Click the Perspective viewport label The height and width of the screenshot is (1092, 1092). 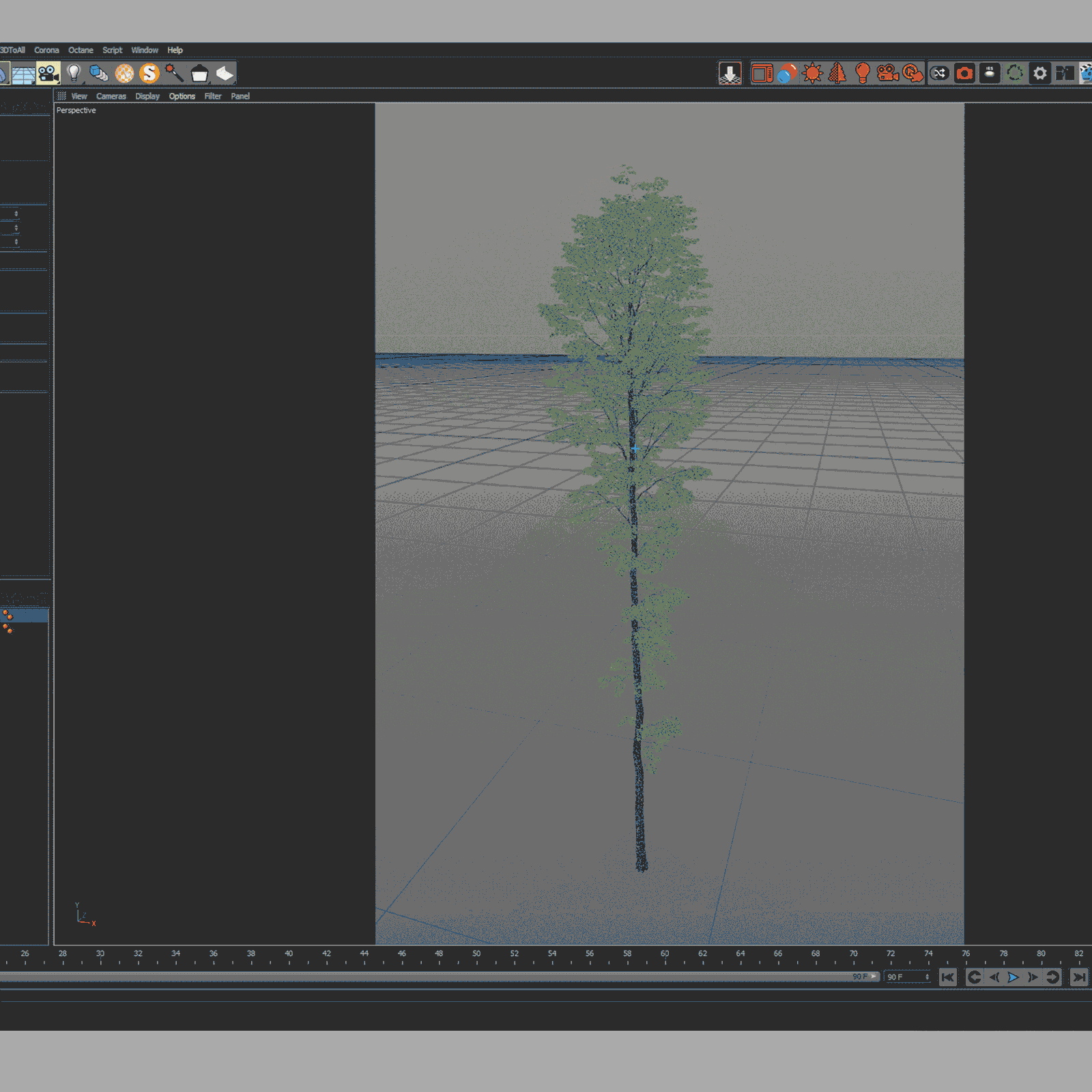pyautogui.click(x=76, y=110)
